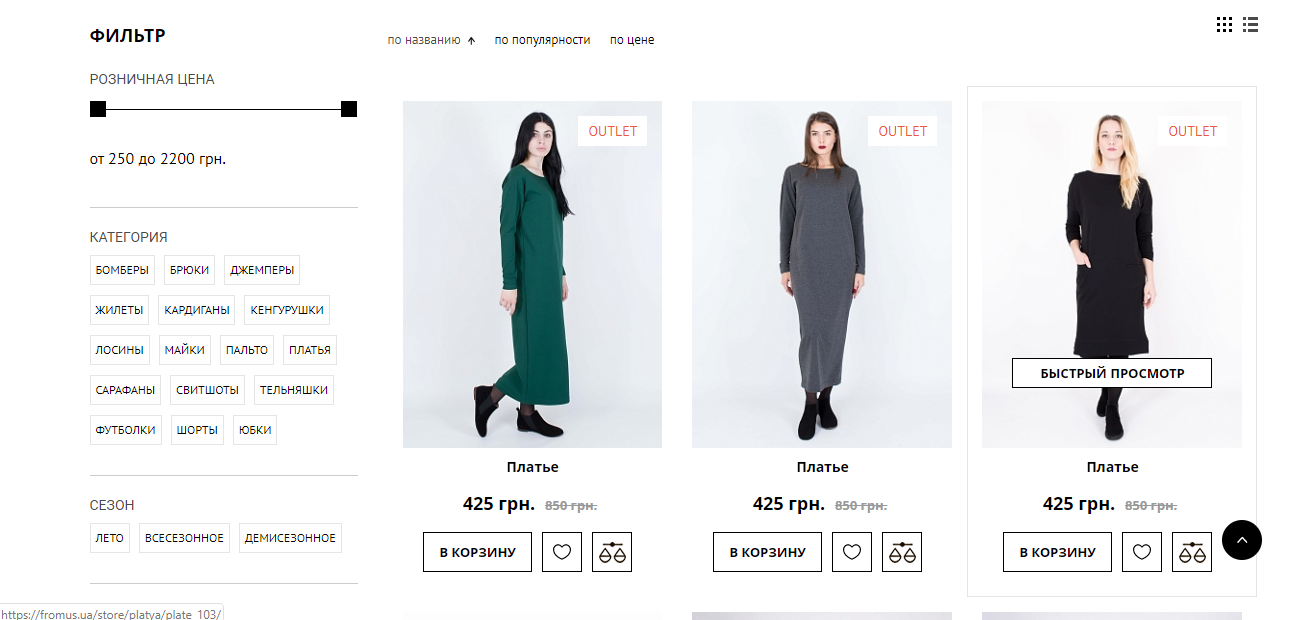Viewport: 1314px width, 620px height.
Task: Compare the green dress product
Action: coord(612,552)
